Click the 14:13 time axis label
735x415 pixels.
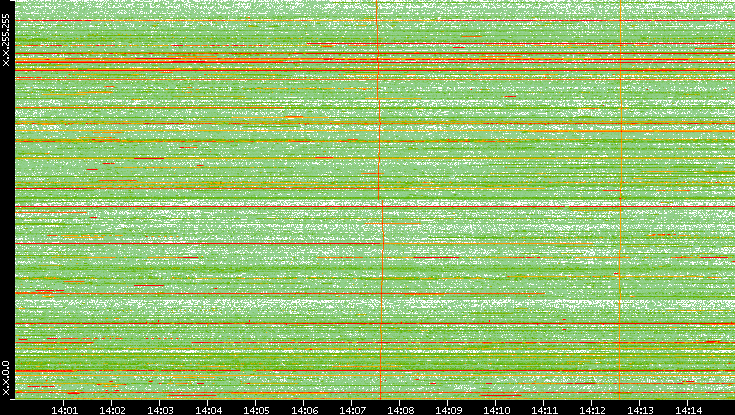(x=641, y=410)
